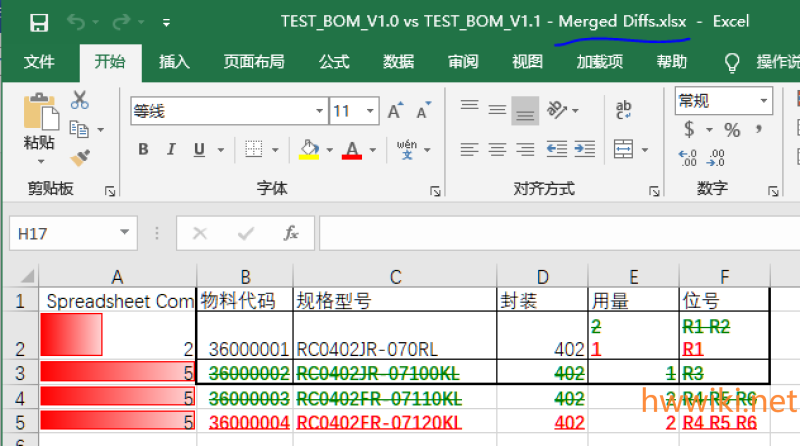Click the Increase Font Size icon

pyautogui.click(x=395, y=110)
